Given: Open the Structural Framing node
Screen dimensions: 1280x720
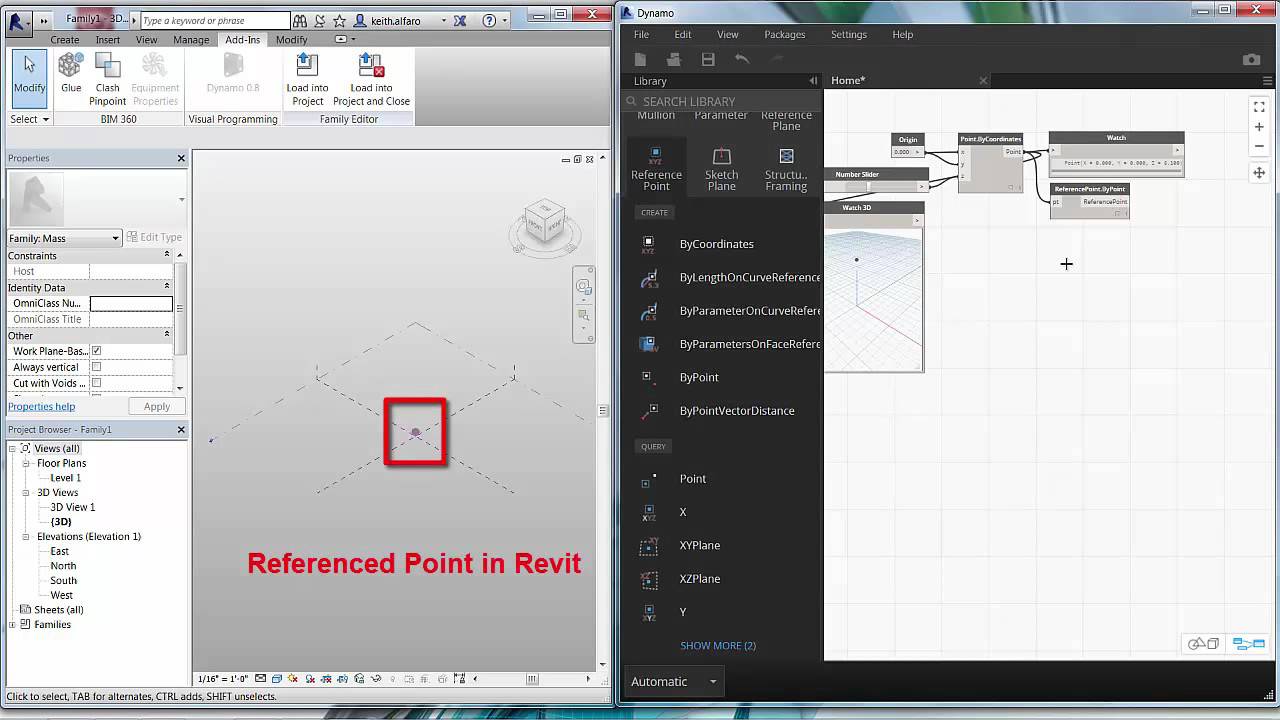Looking at the screenshot, I should coord(786,166).
